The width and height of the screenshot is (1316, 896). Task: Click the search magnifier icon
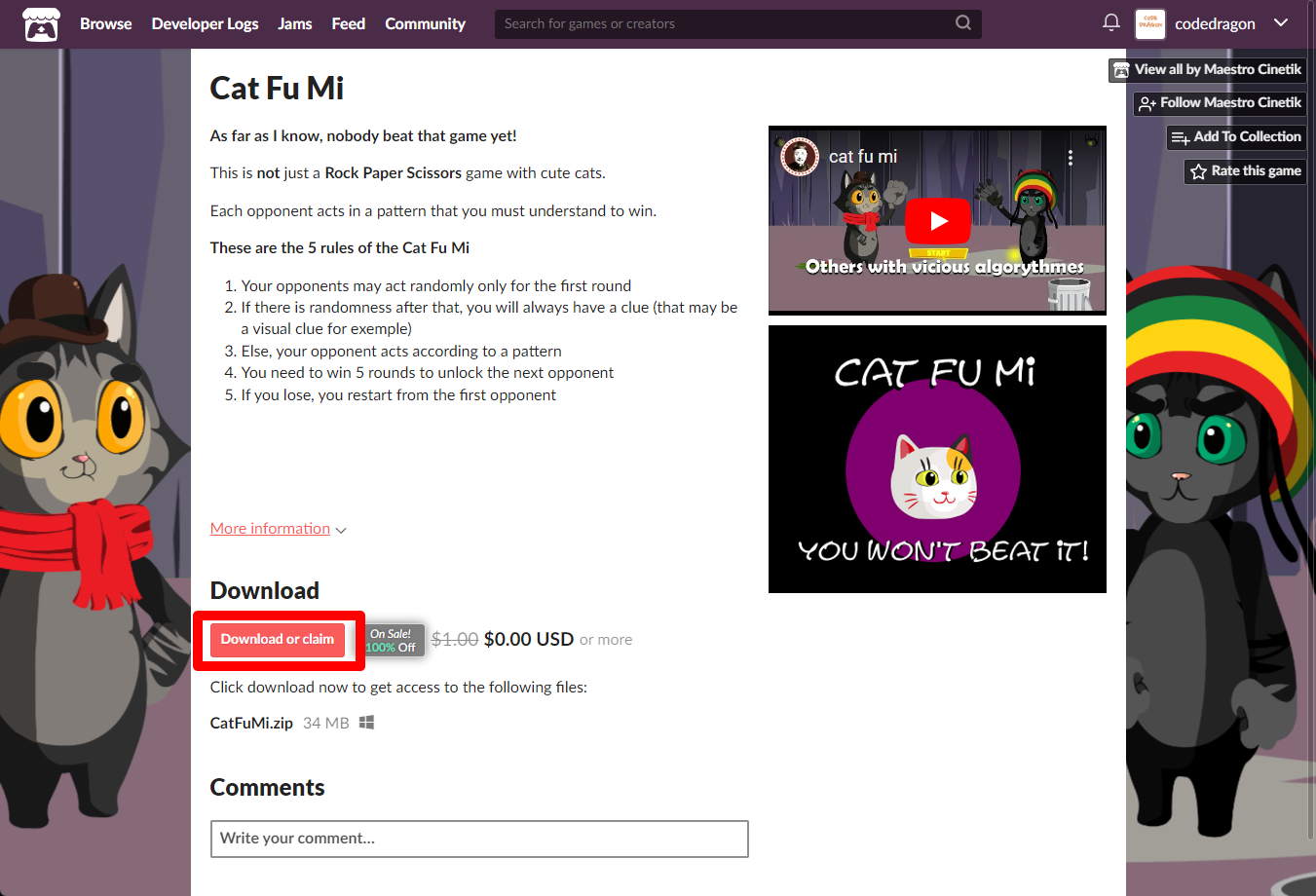point(963,23)
